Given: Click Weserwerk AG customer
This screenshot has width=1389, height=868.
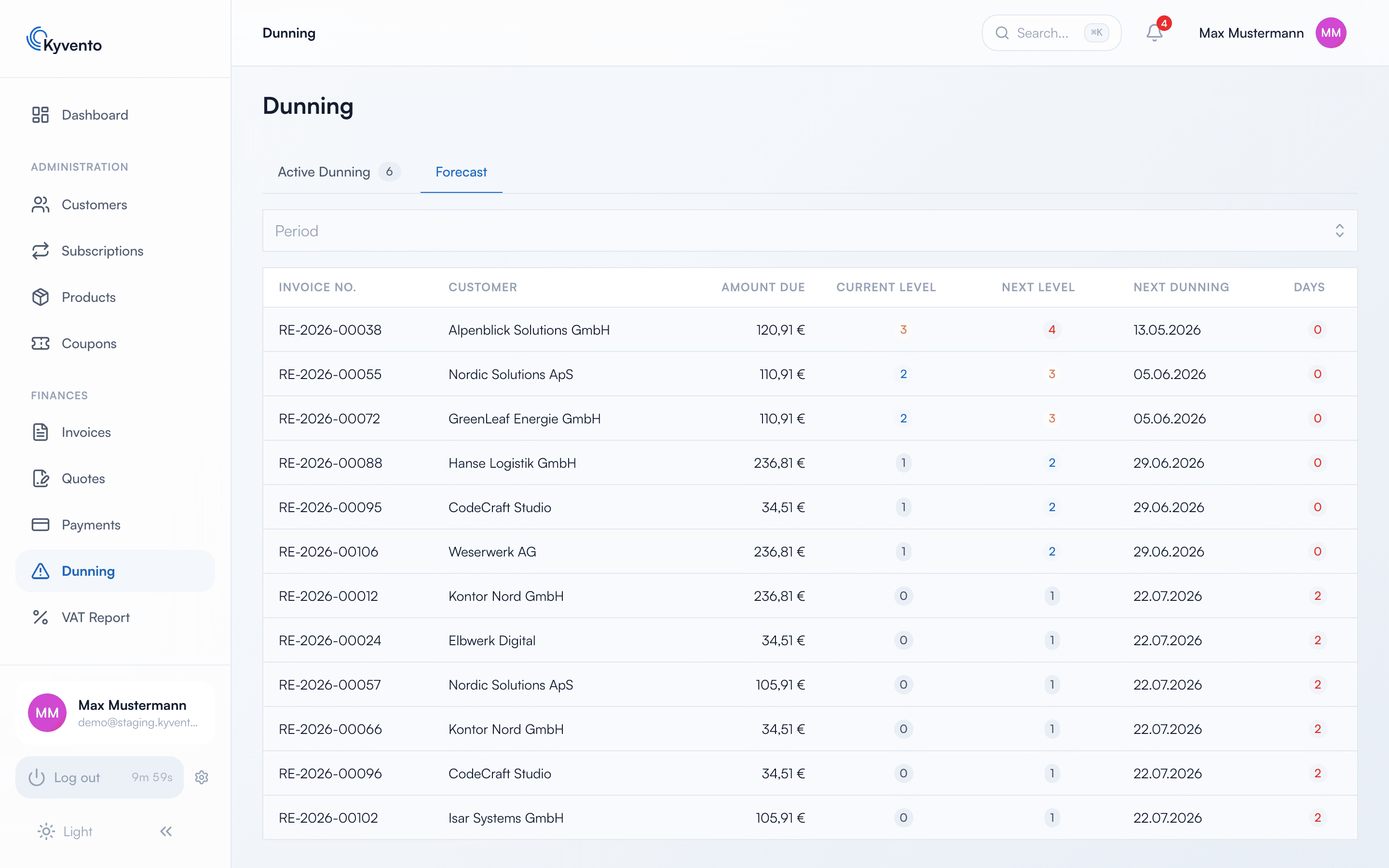Looking at the screenshot, I should tap(492, 552).
